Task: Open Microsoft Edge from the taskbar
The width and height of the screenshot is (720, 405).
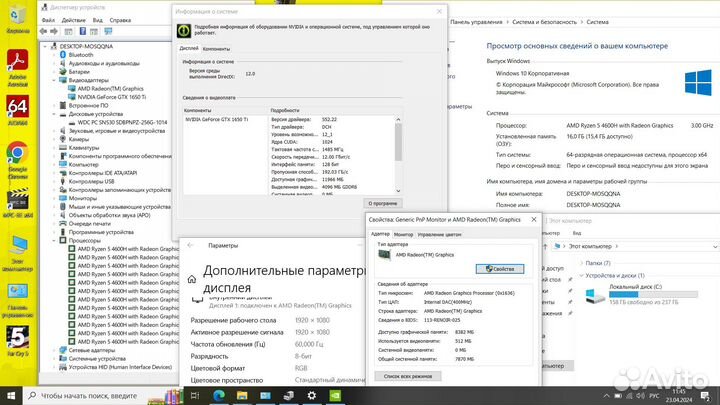Action: coord(219,395)
